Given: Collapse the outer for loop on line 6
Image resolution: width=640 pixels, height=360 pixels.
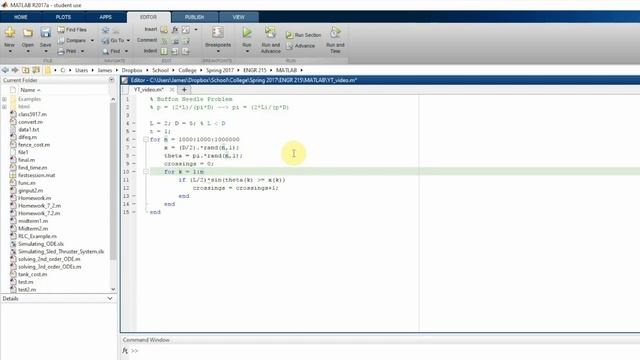Looking at the screenshot, I should [x=146, y=139].
